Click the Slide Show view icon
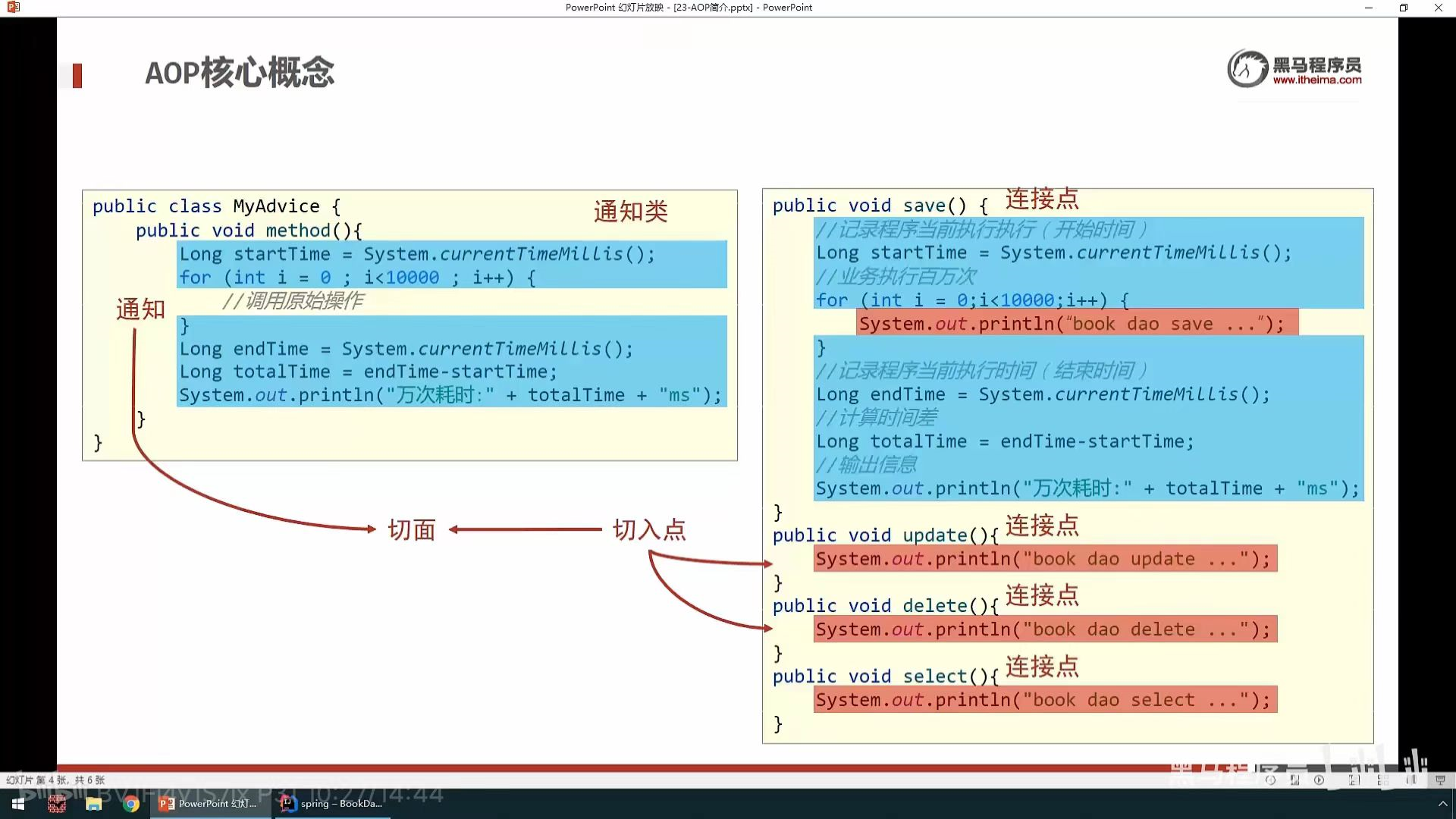Screen dimensions: 1456x819 [x=1440, y=780]
